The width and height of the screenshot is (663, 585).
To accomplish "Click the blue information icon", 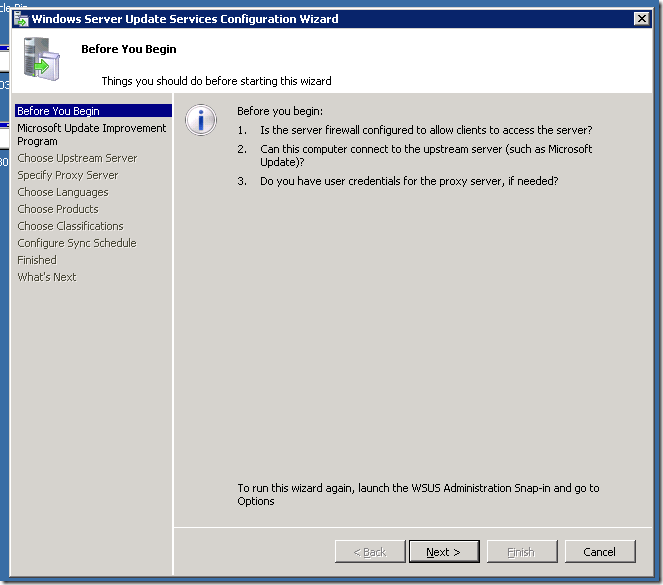I will click(202, 121).
